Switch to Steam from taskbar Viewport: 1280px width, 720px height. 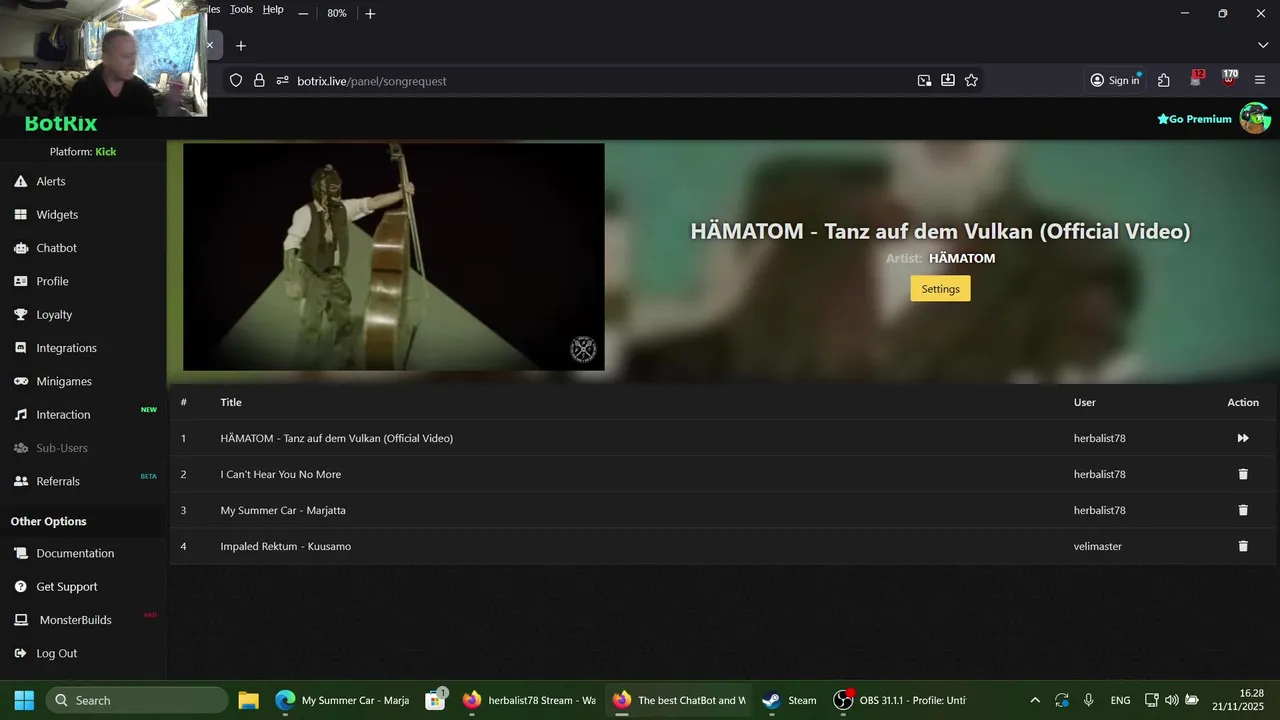pos(790,700)
